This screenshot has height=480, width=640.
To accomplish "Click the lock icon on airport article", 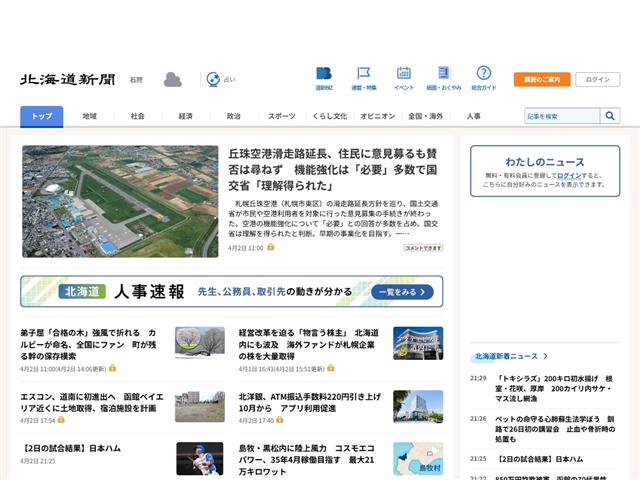I will click(271, 247).
